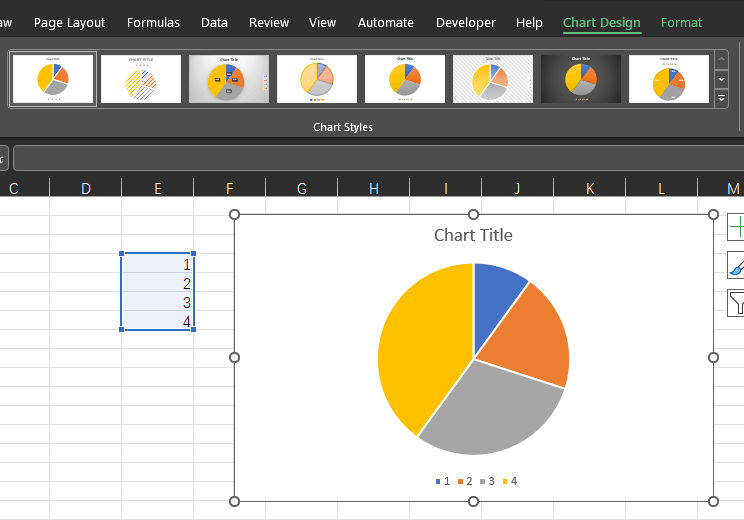744x520 pixels.
Task: Apply the eighth chart style with top legend
Action: (669, 79)
